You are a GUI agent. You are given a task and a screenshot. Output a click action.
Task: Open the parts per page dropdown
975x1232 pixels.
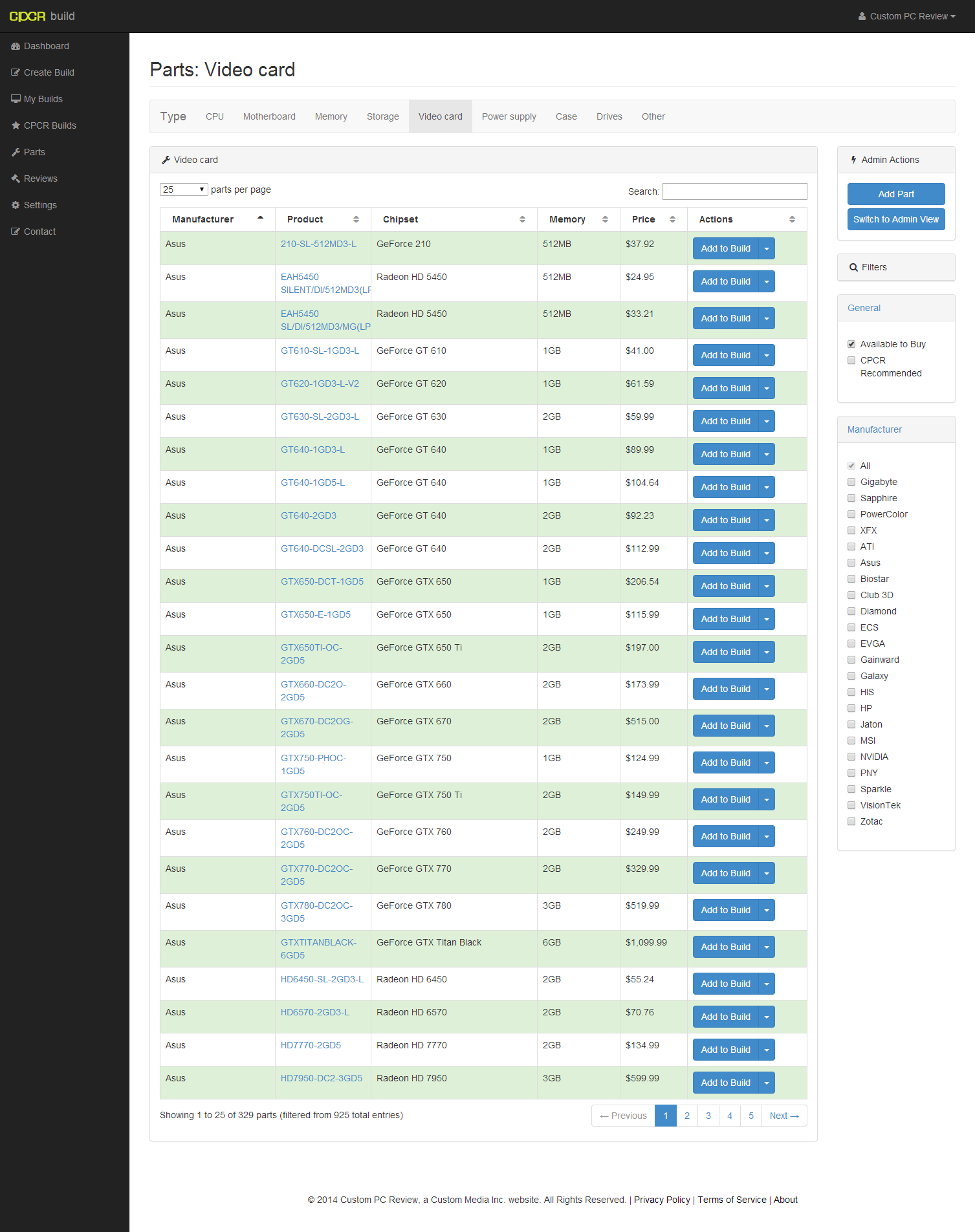(x=184, y=189)
